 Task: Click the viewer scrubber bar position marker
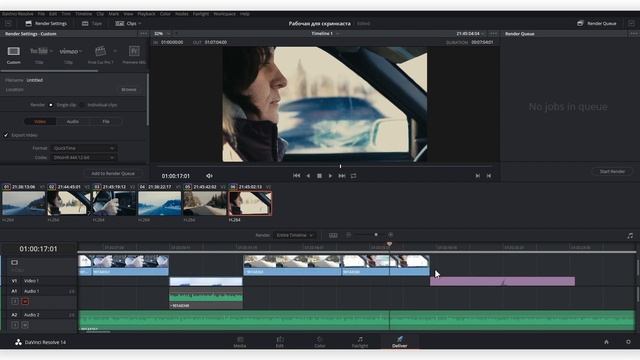[x=340, y=166]
